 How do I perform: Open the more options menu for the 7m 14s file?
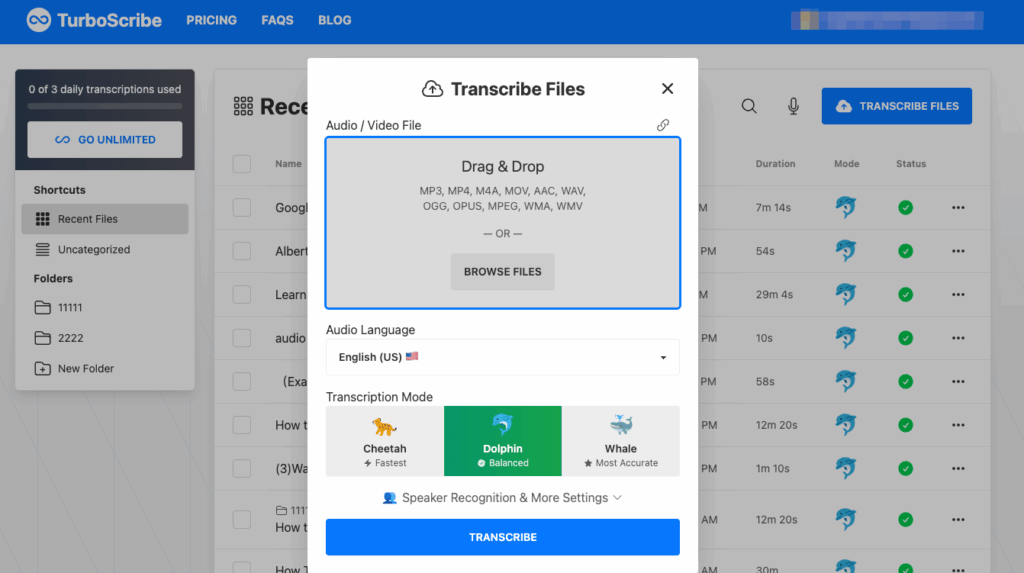point(958,208)
